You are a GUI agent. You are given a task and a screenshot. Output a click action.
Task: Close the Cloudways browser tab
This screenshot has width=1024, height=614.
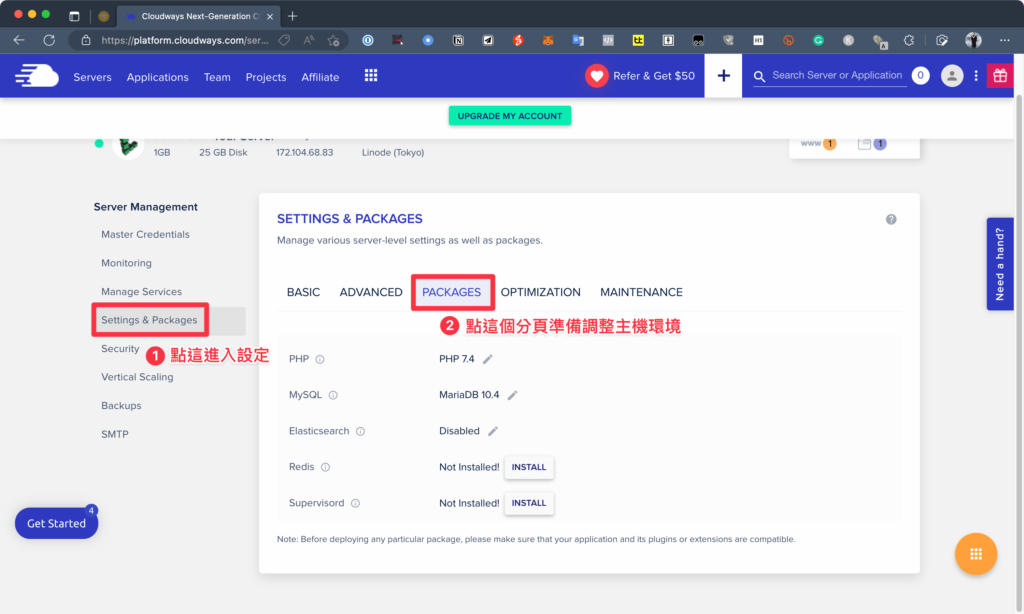(270, 16)
